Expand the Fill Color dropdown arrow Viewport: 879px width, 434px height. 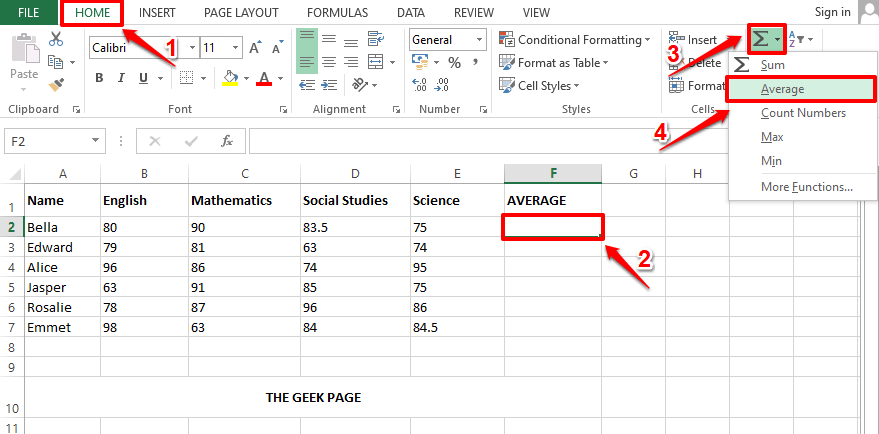pos(246,79)
